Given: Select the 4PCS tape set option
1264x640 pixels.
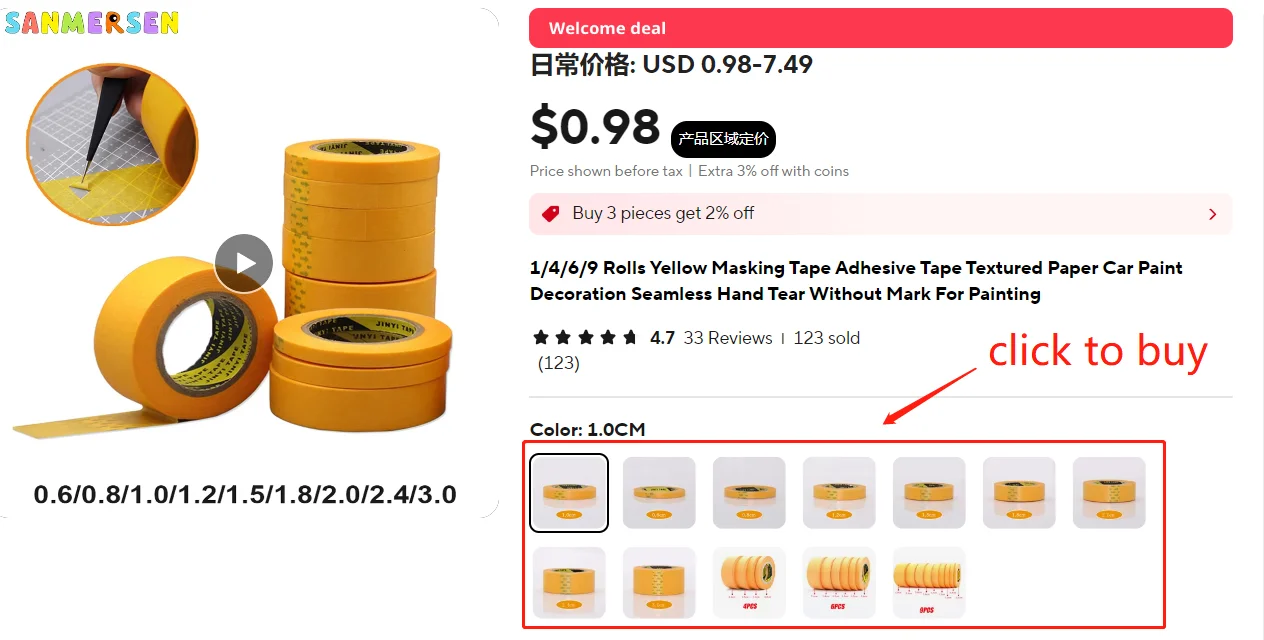Looking at the screenshot, I should click(x=749, y=583).
